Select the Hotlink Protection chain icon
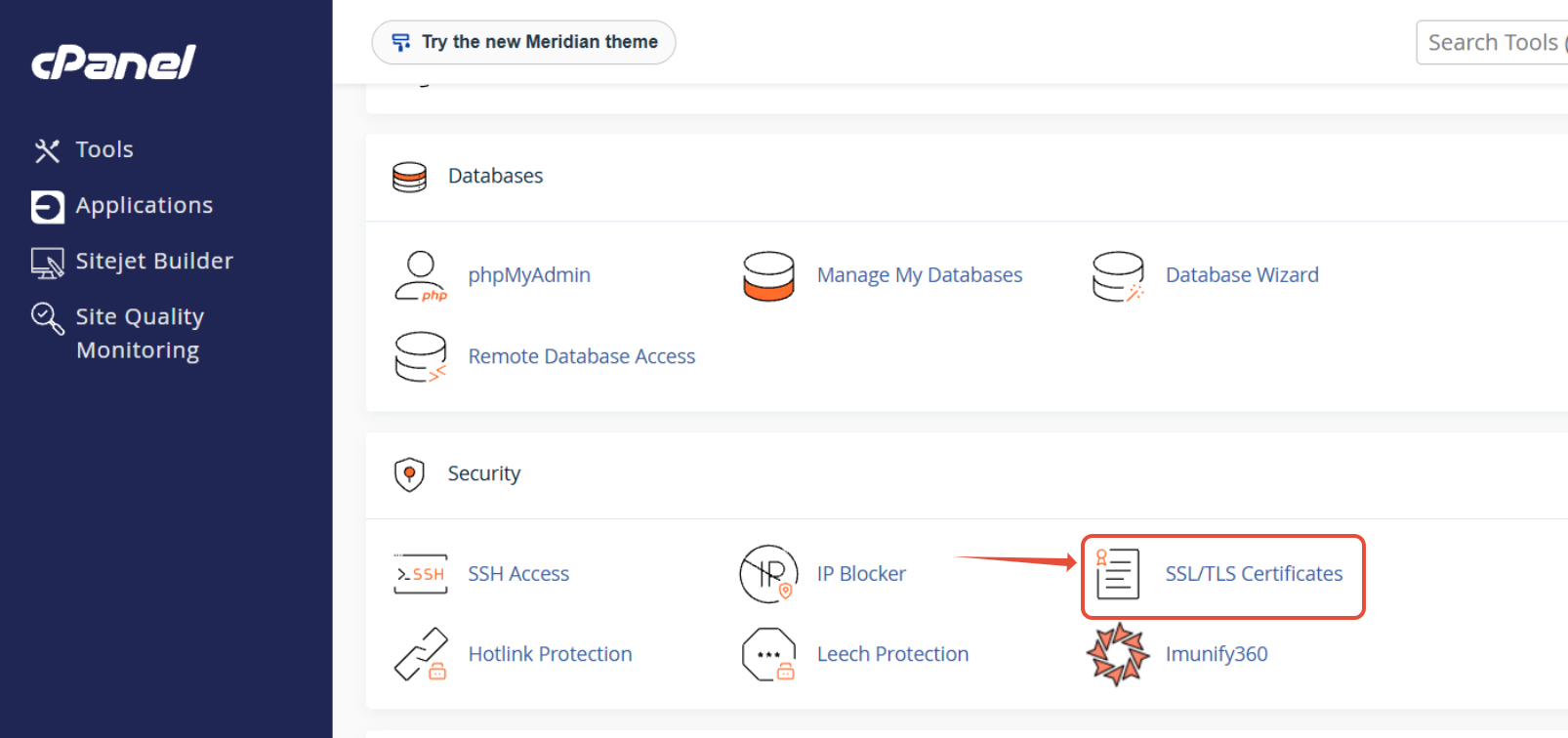Viewport: 1568px width, 738px height. click(x=421, y=654)
